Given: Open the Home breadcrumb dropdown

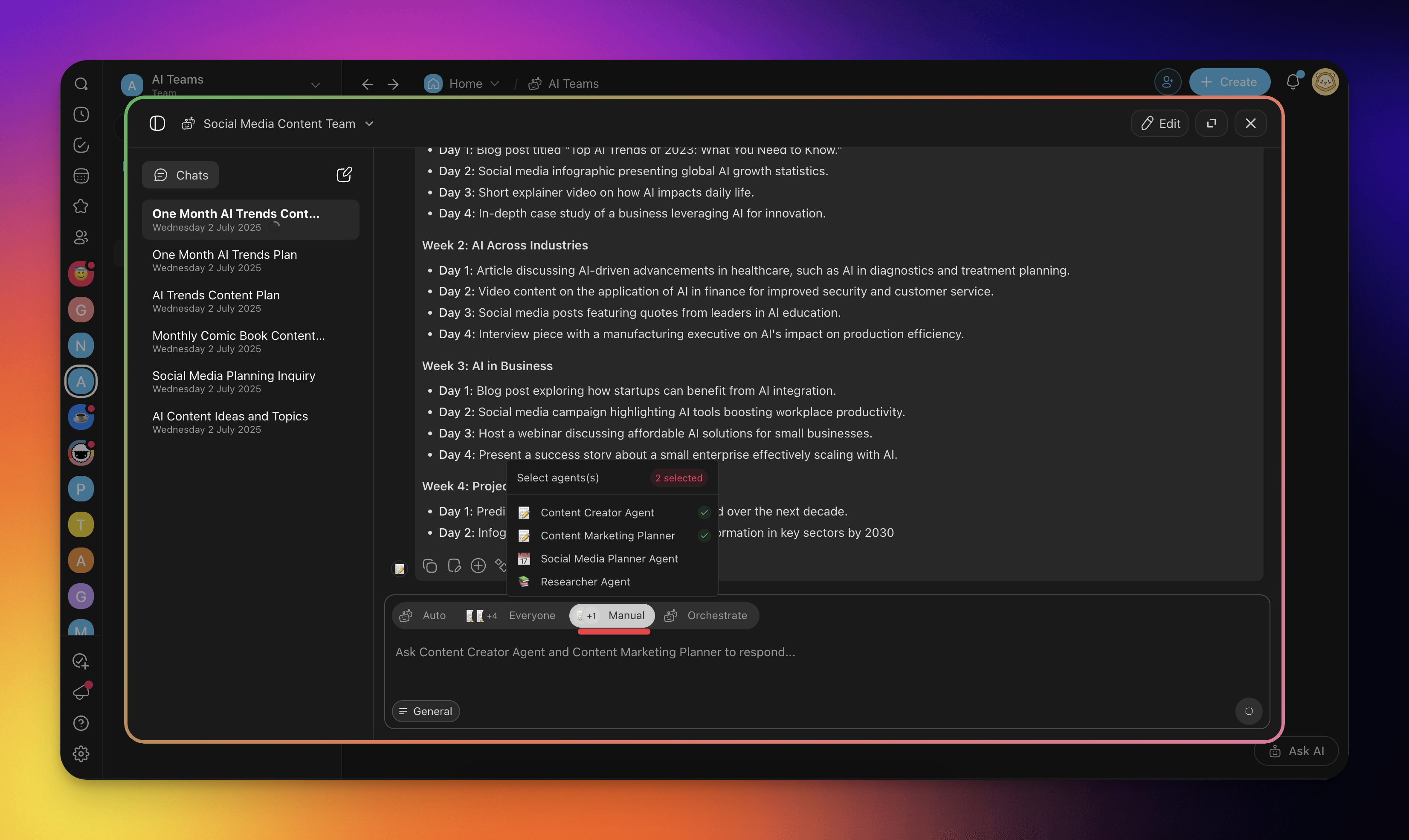Looking at the screenshot, I should (494, 84).
